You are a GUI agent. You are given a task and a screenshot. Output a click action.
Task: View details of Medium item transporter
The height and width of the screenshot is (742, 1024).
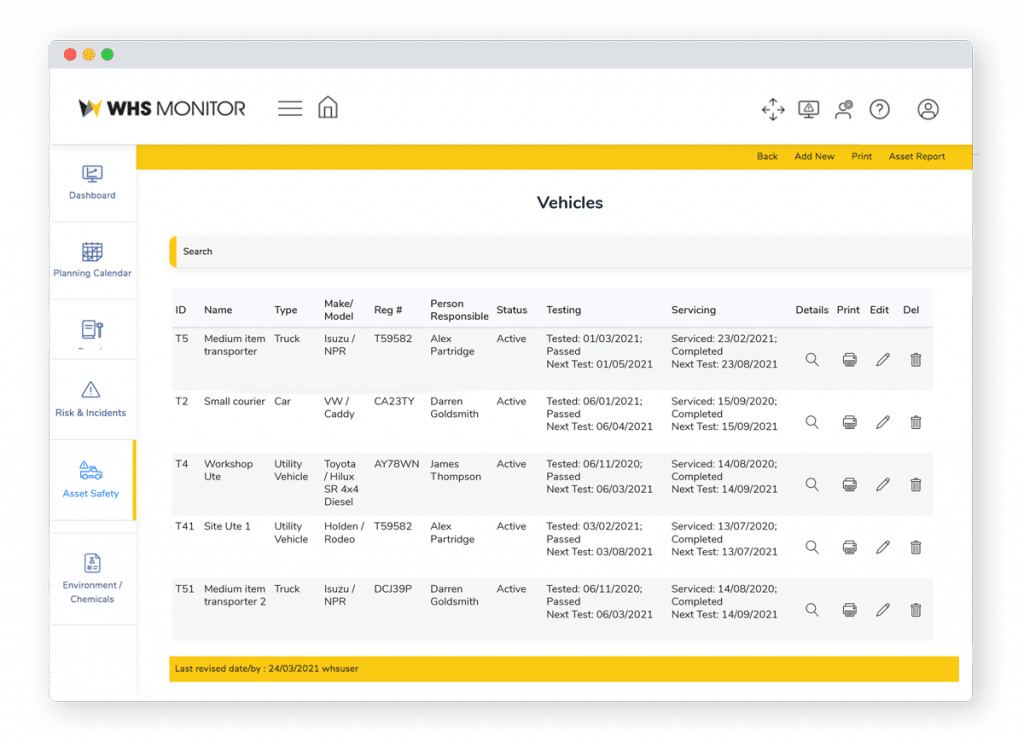811,359
